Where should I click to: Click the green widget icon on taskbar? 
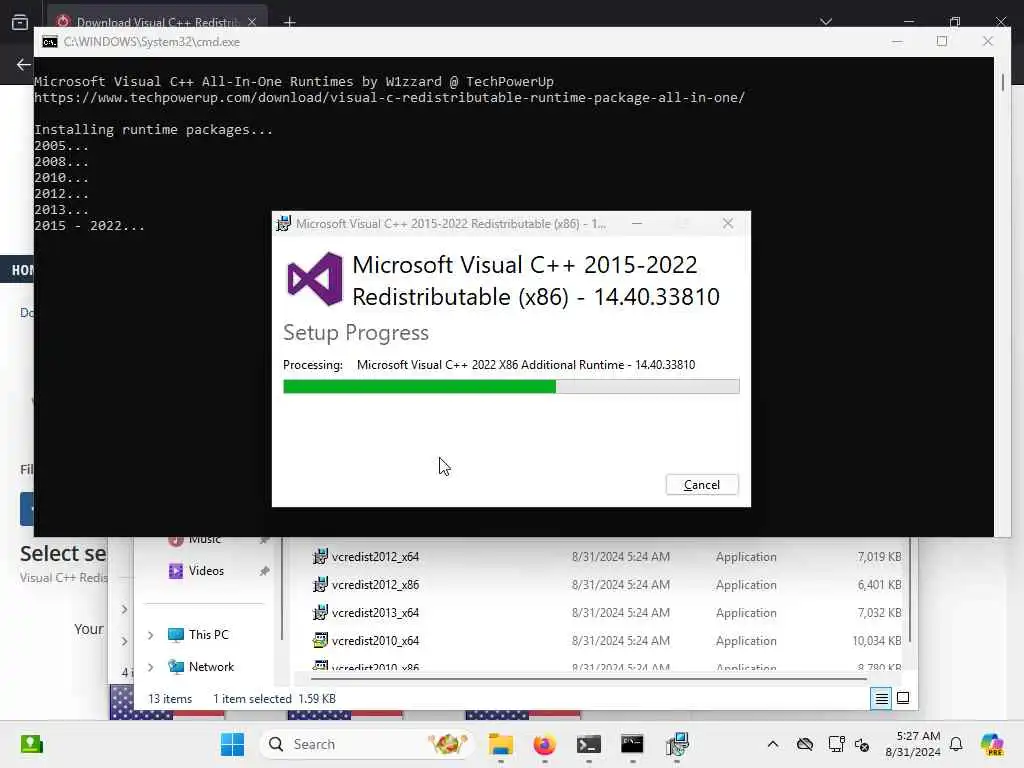pos(31,744)
